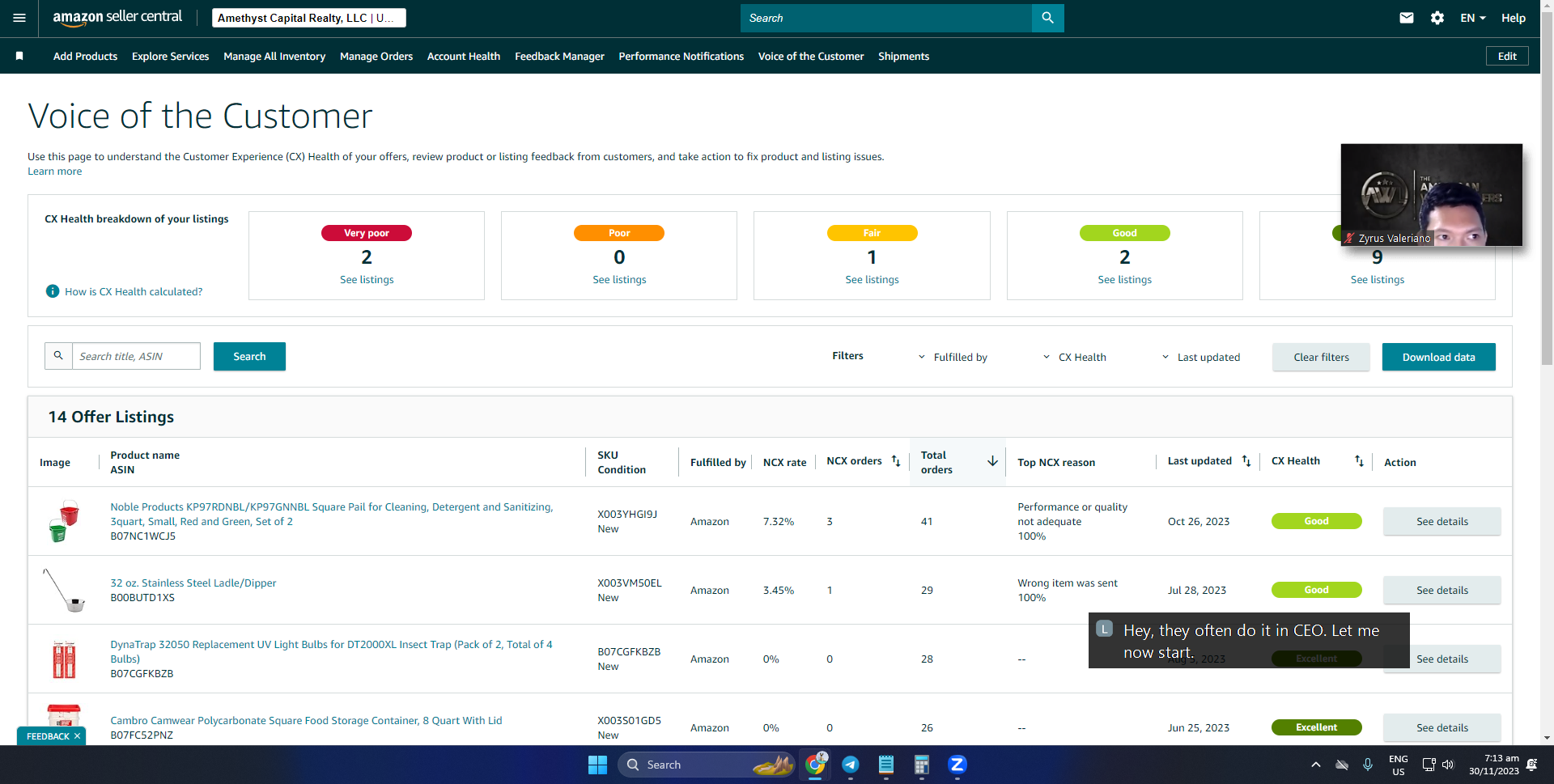Click the magnifier icon in title search box
The image size is (1554, 784).
58,356
